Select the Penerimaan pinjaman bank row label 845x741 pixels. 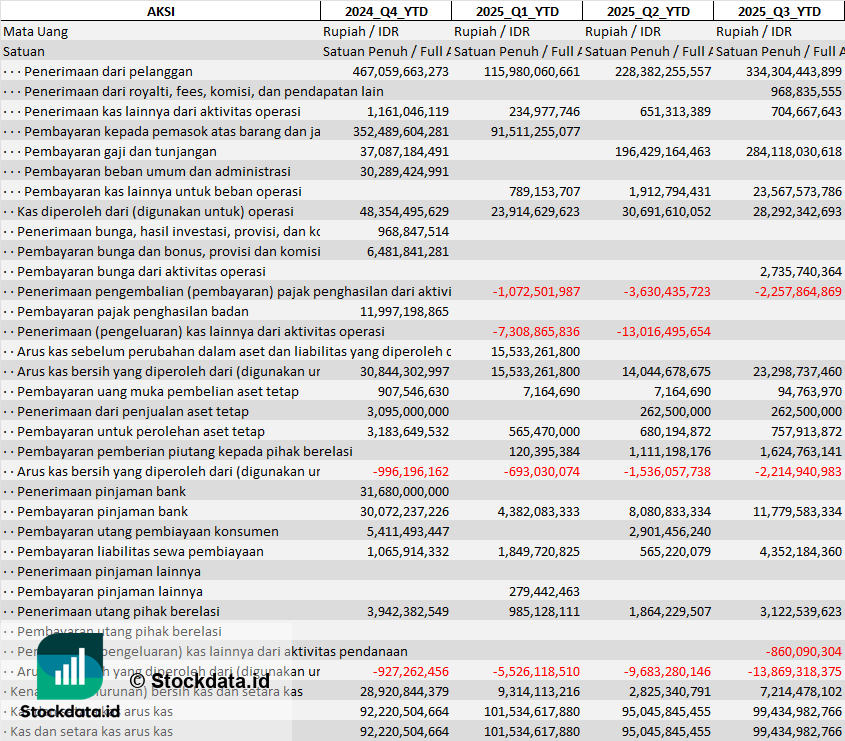pyautogui.click(x=101, y=491)
